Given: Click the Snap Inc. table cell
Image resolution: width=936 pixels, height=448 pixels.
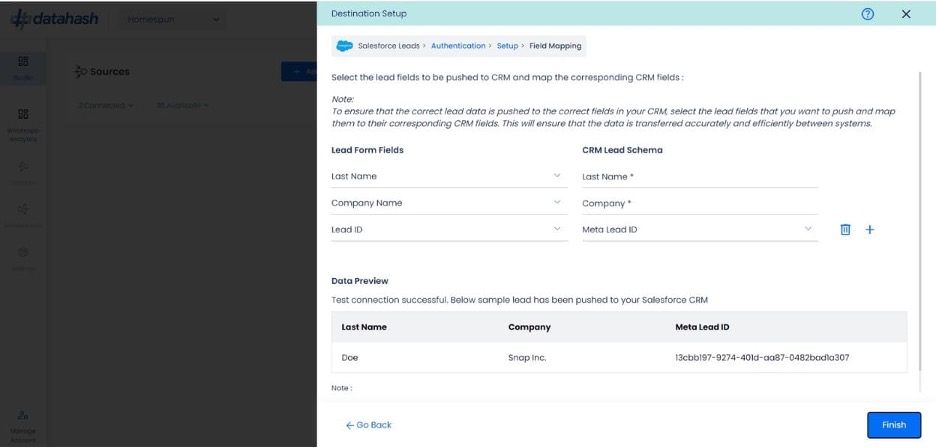Looking at the screenshot, I should pos(527,358).
